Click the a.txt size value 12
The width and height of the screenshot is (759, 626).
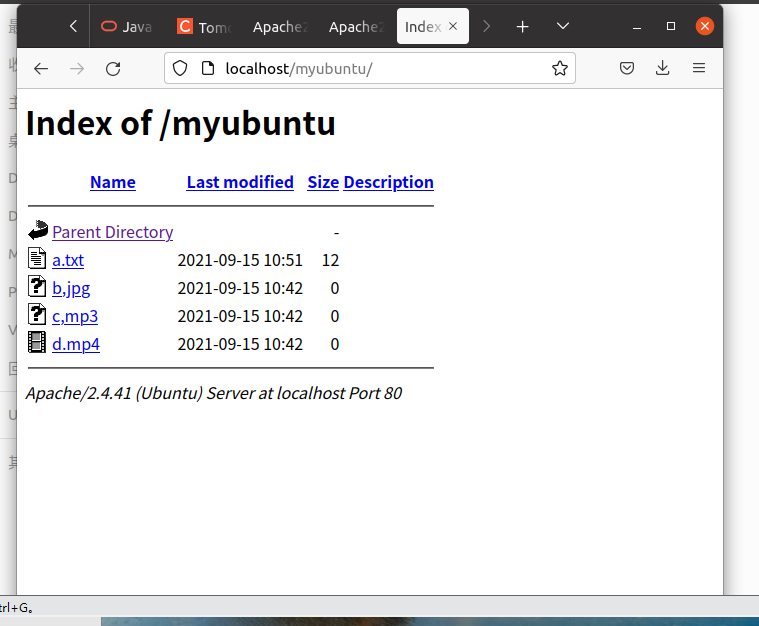(331, 260)
